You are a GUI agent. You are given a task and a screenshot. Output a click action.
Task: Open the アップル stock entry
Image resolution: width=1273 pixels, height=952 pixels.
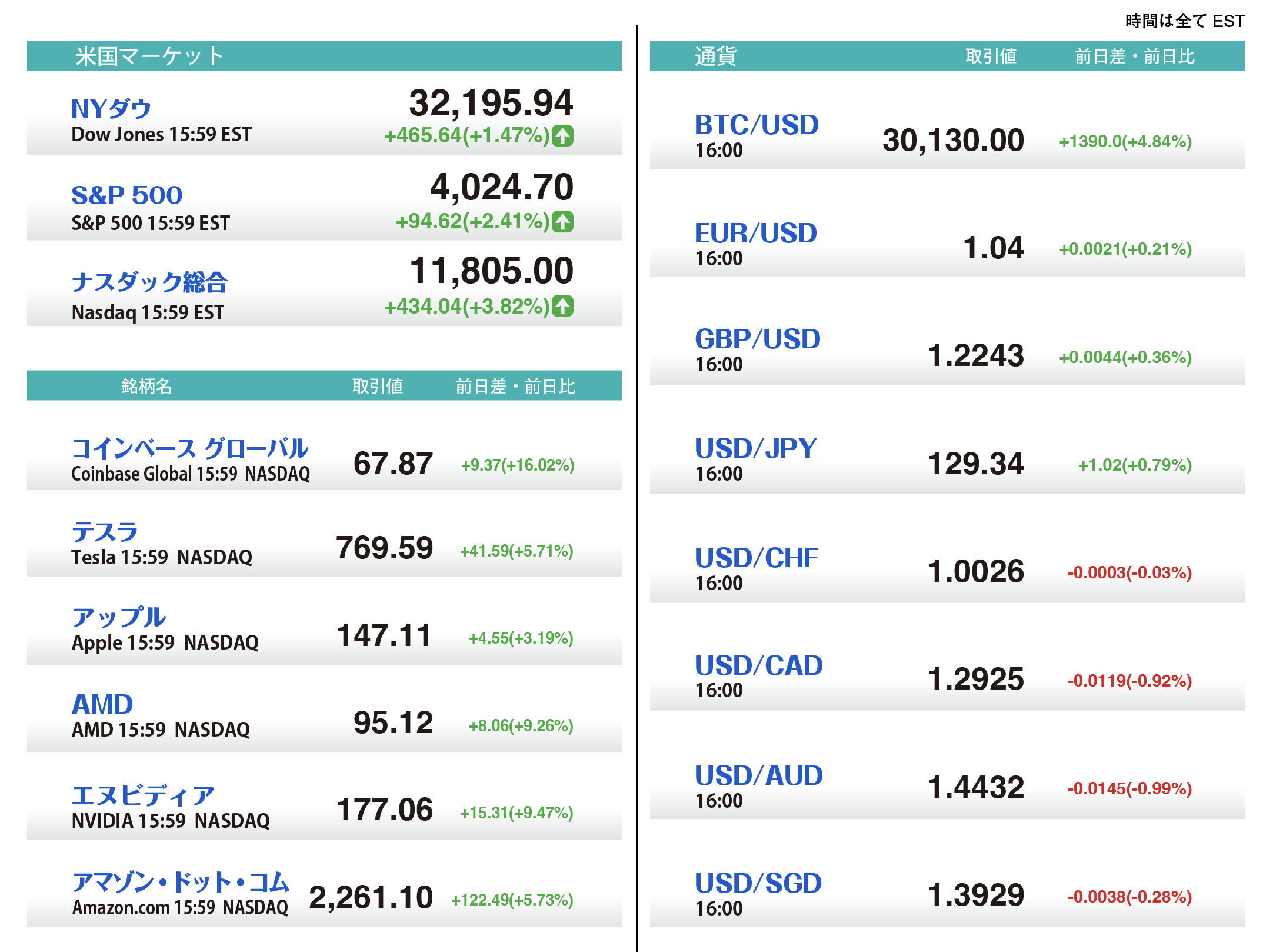(119, 618)
